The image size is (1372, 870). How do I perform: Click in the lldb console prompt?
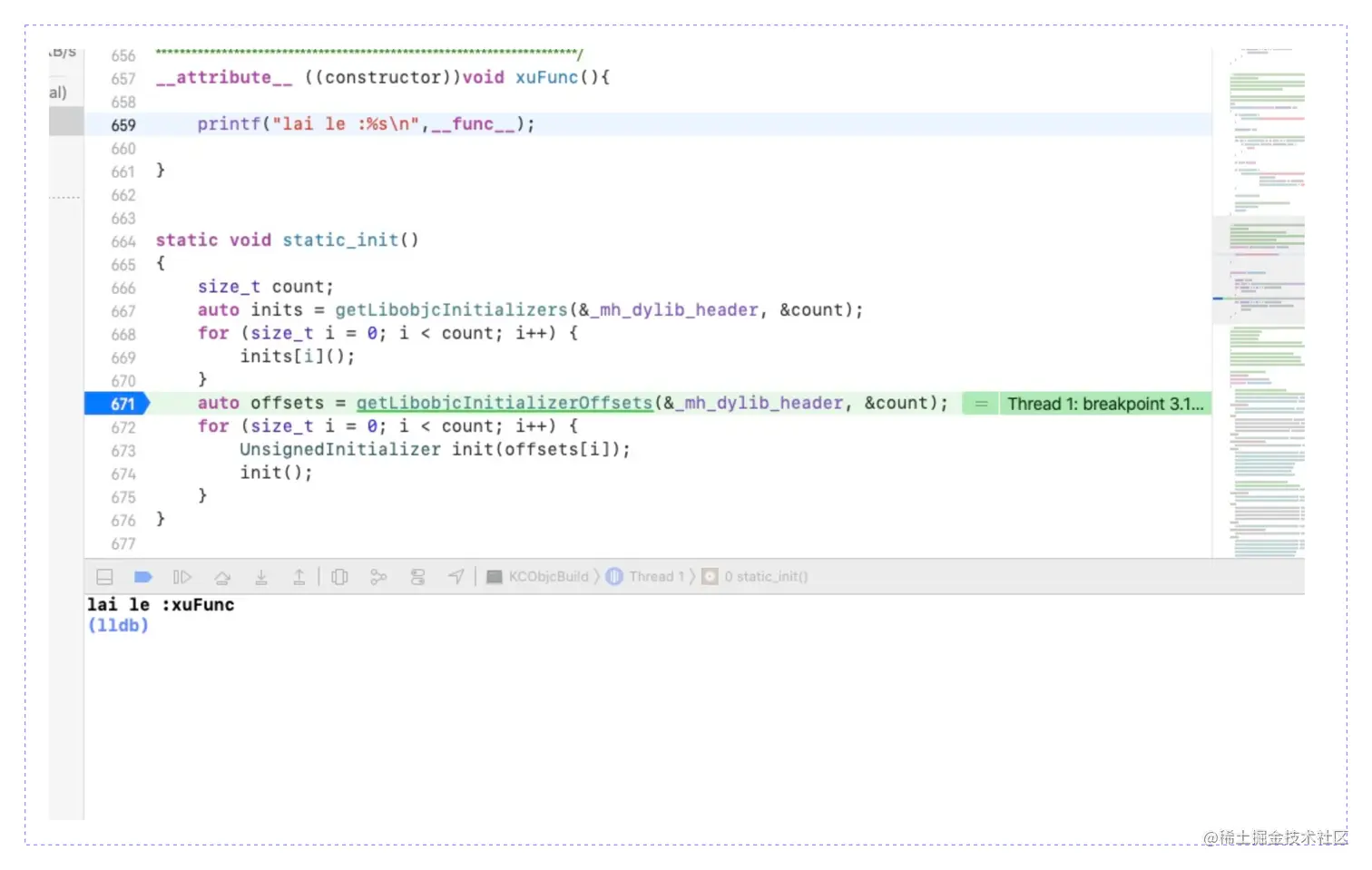click(118, 625)
